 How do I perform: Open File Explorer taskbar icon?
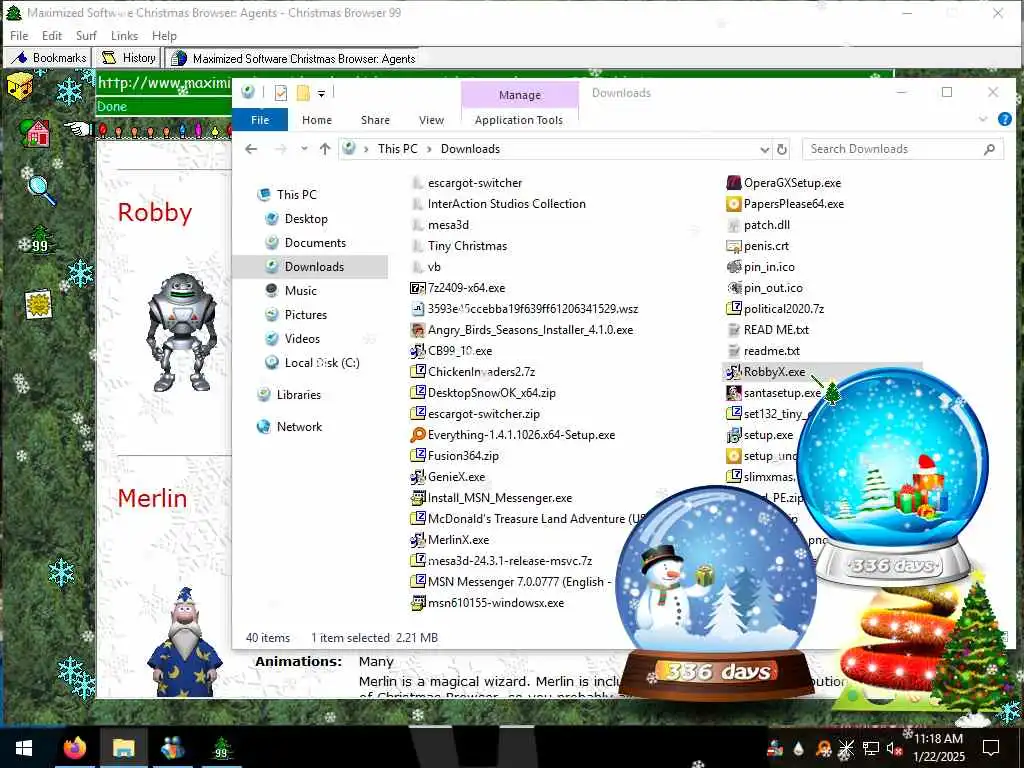coord(123,748)
